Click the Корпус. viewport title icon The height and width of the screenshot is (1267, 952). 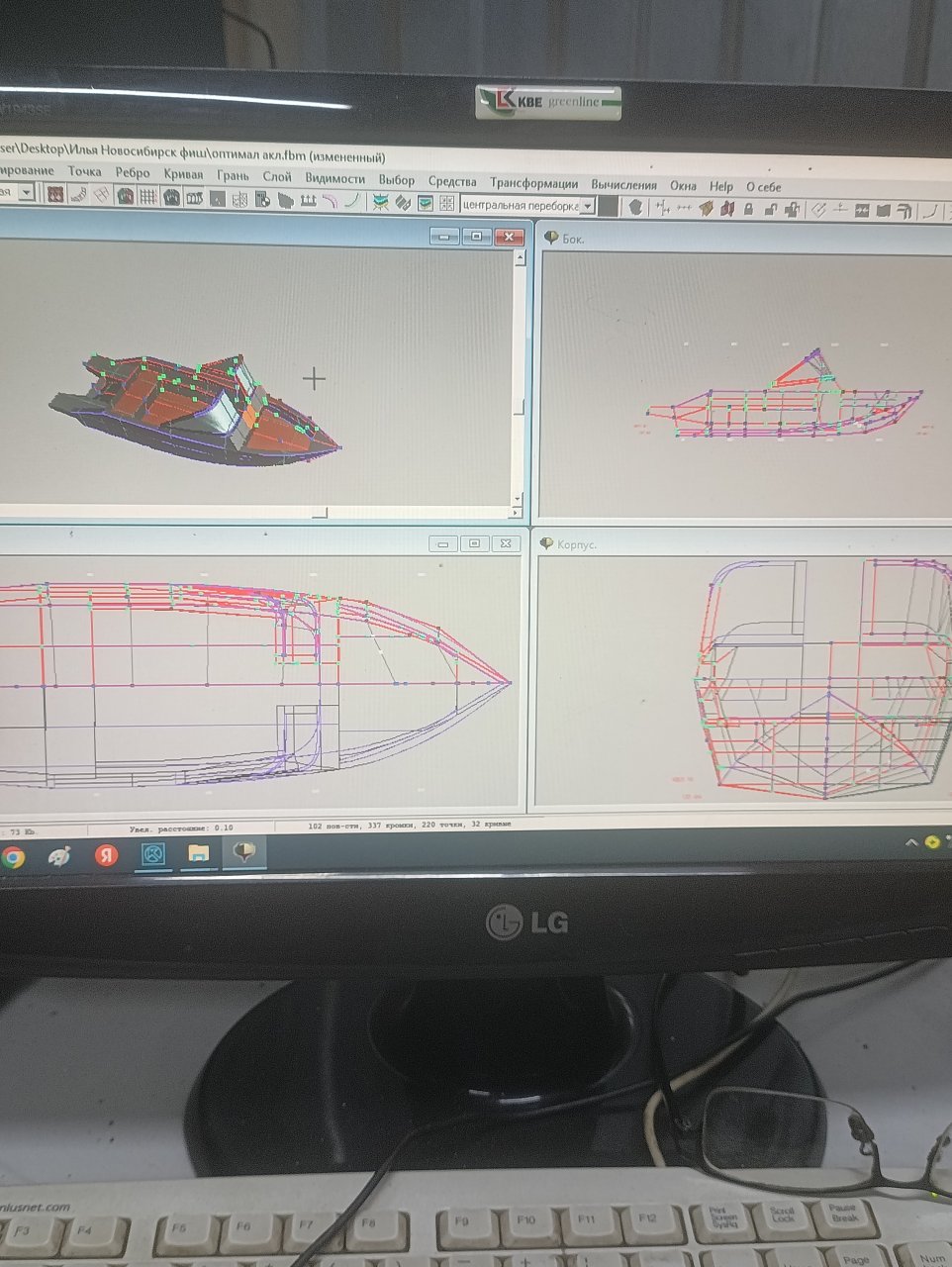pos(547,543)
